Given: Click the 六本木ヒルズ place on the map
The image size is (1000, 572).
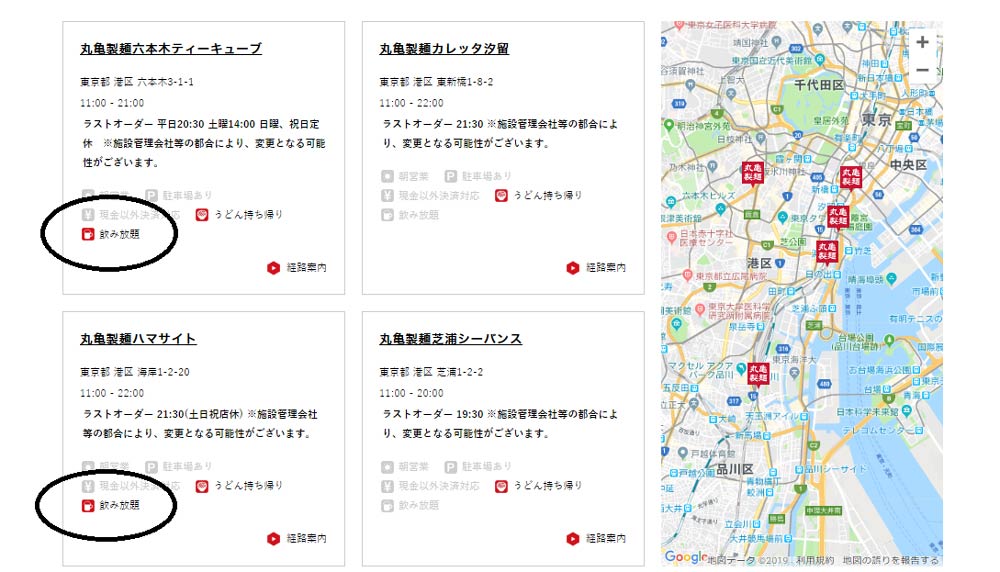Looking at the screenshot, I should (x=709, y=195).
